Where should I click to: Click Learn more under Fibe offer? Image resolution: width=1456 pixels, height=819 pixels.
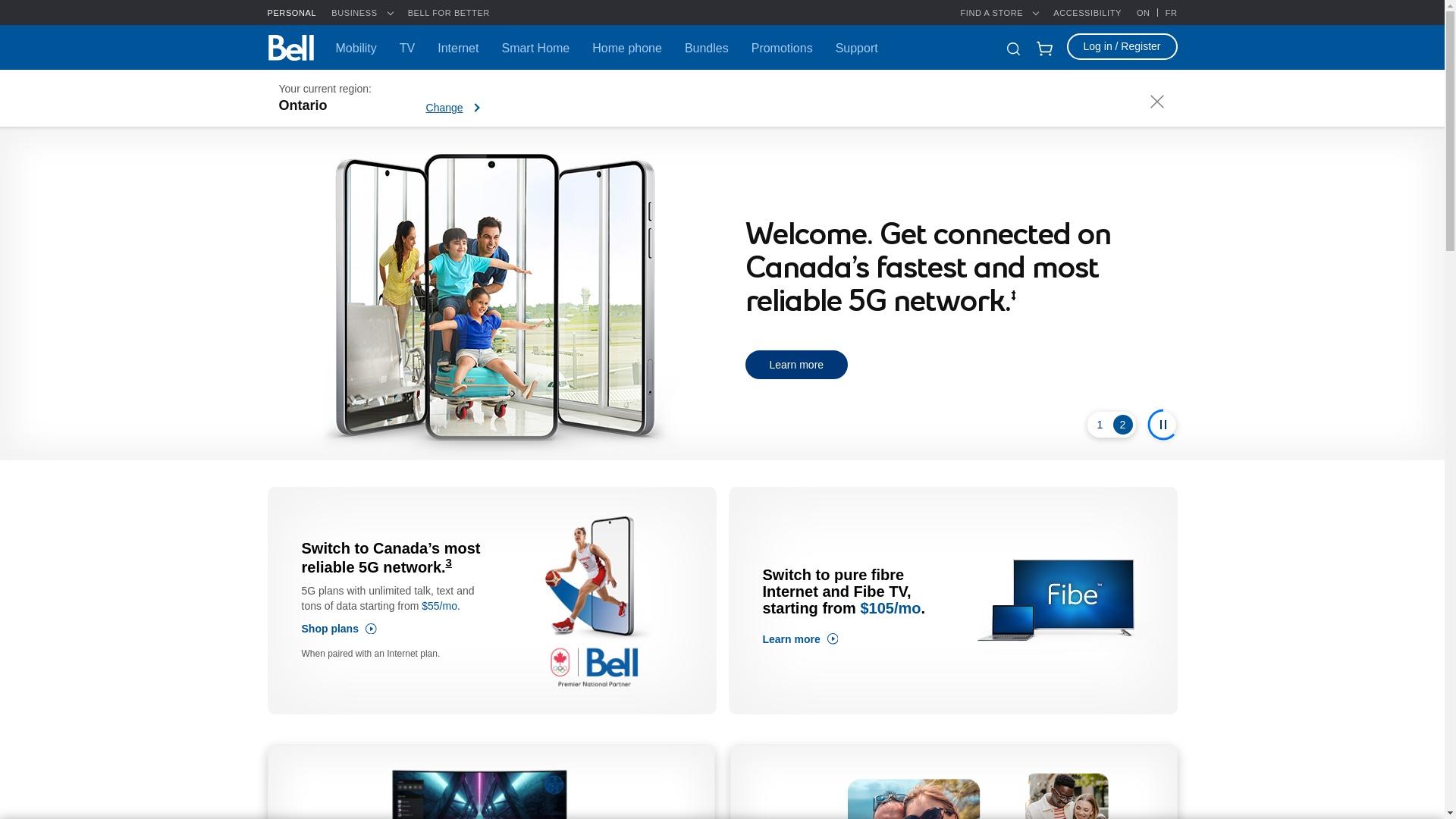pyautogui.click(x=800, y=639)
